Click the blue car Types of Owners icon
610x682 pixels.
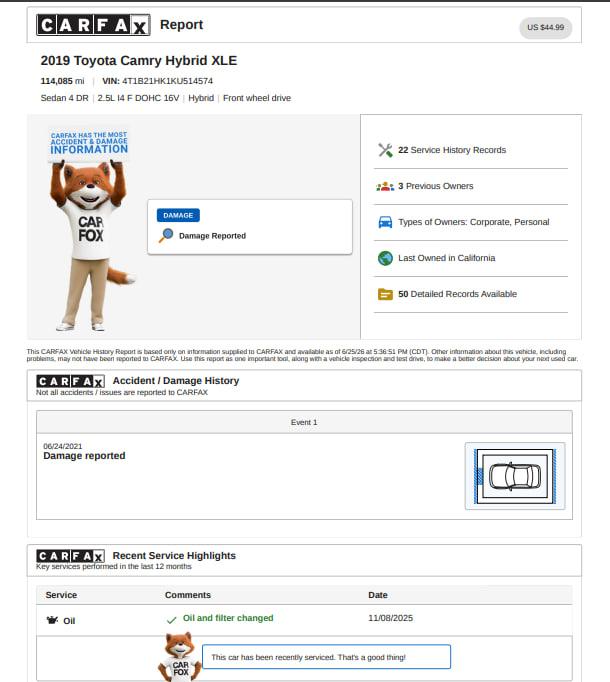click(385, 222)
